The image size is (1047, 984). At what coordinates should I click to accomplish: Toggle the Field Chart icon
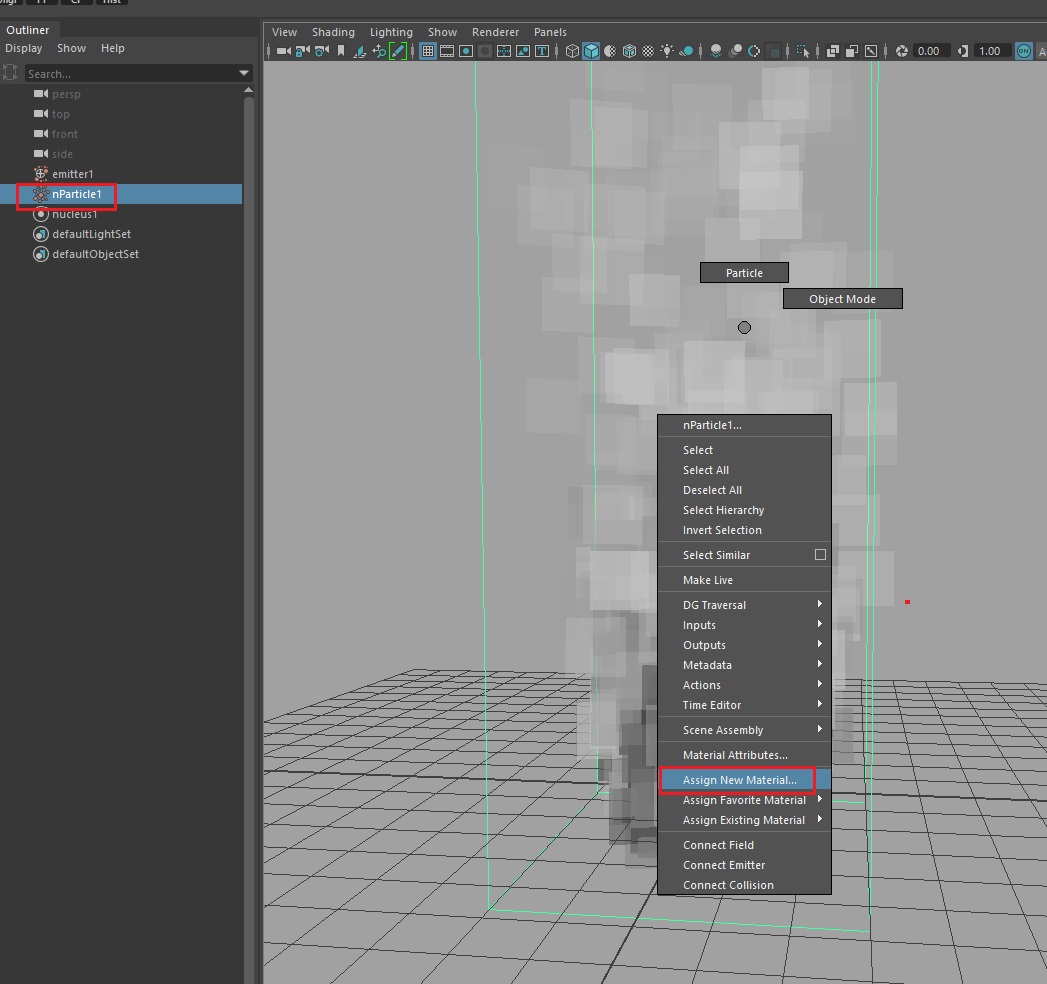click(x=504, y=51)
